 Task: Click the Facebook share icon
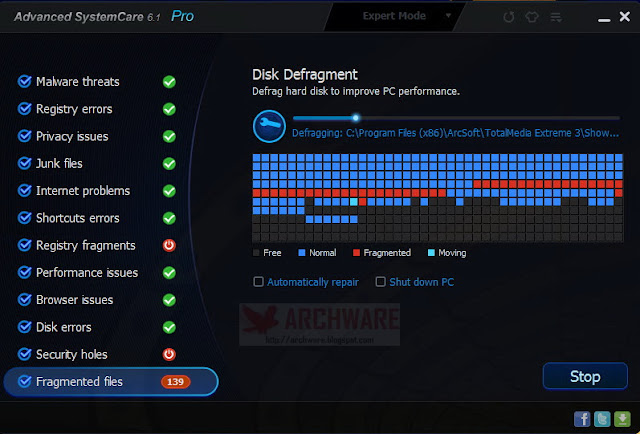(582, 419)
